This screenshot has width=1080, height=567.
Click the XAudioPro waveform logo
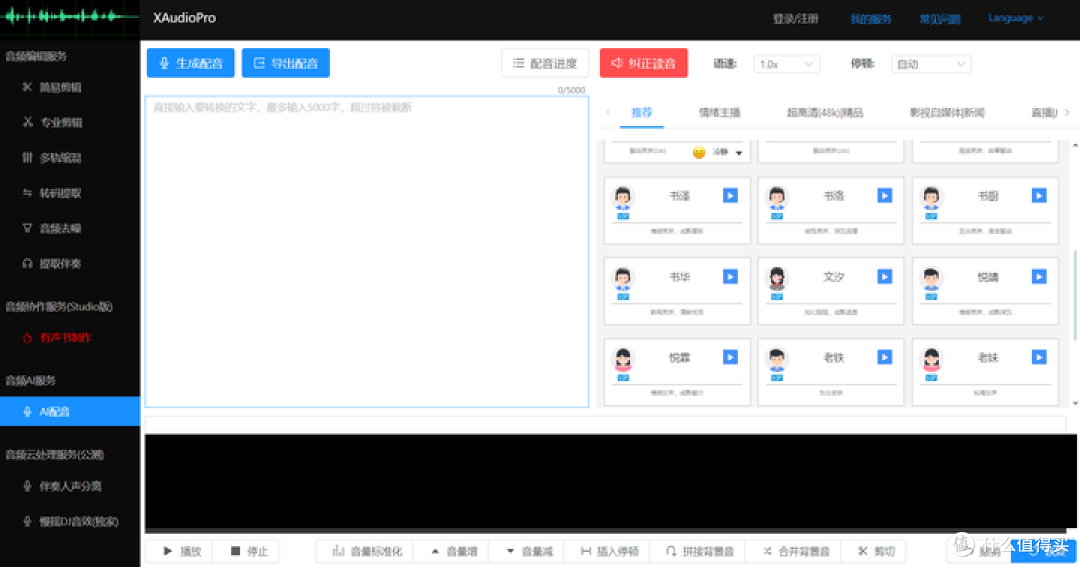(70, 17)
